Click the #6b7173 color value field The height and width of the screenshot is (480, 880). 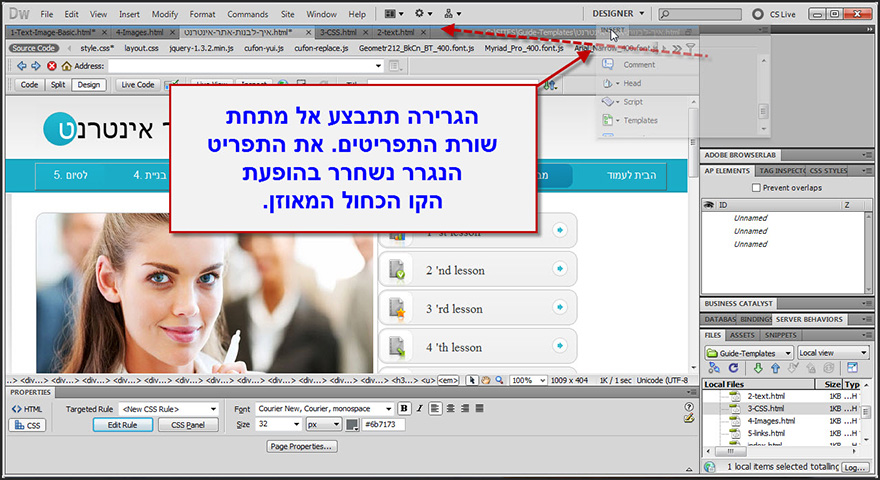383,424
